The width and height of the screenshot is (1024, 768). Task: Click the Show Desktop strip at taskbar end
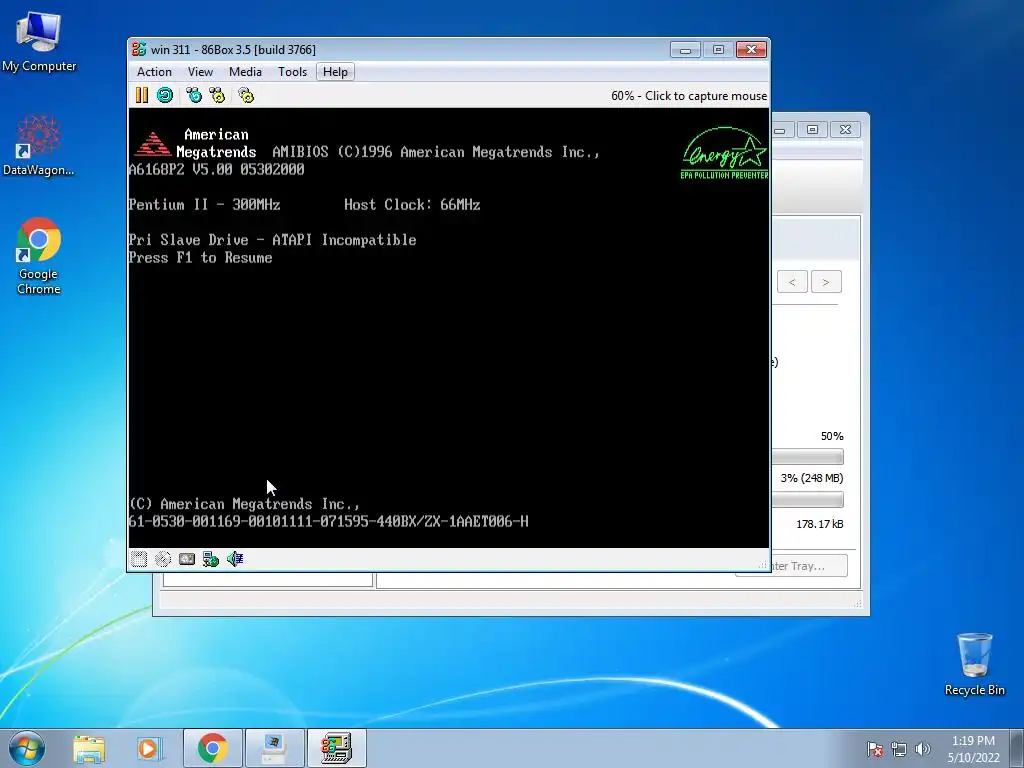tap(1017, 749)
